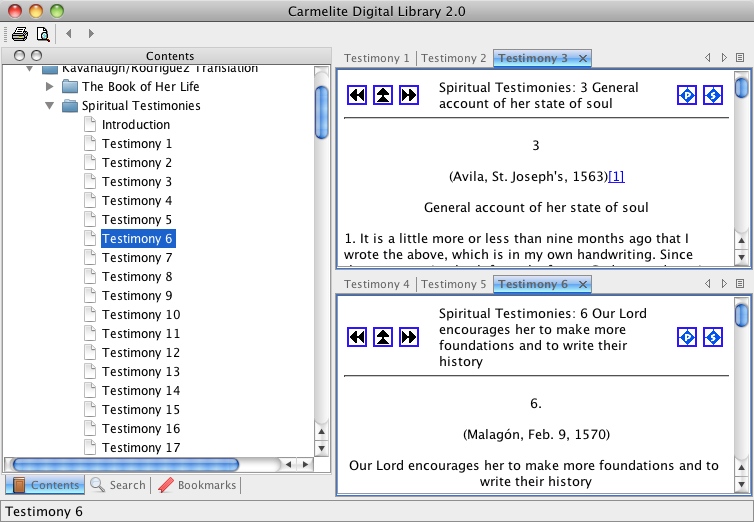Click the P diamond icon in Testimony 3 pane
This screenshot has width=754, height=522.
(686, 95)
